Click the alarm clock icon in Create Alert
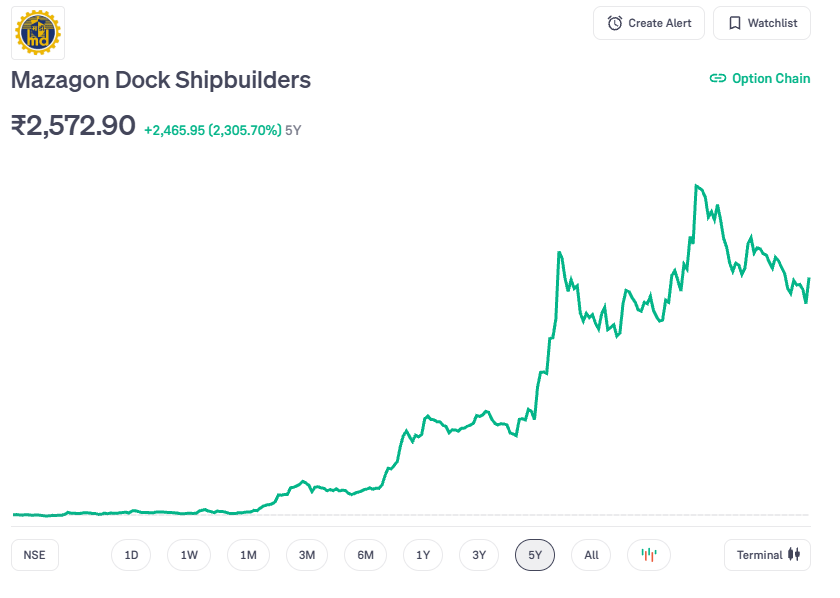The image size is (840, 598). (615, 23)
